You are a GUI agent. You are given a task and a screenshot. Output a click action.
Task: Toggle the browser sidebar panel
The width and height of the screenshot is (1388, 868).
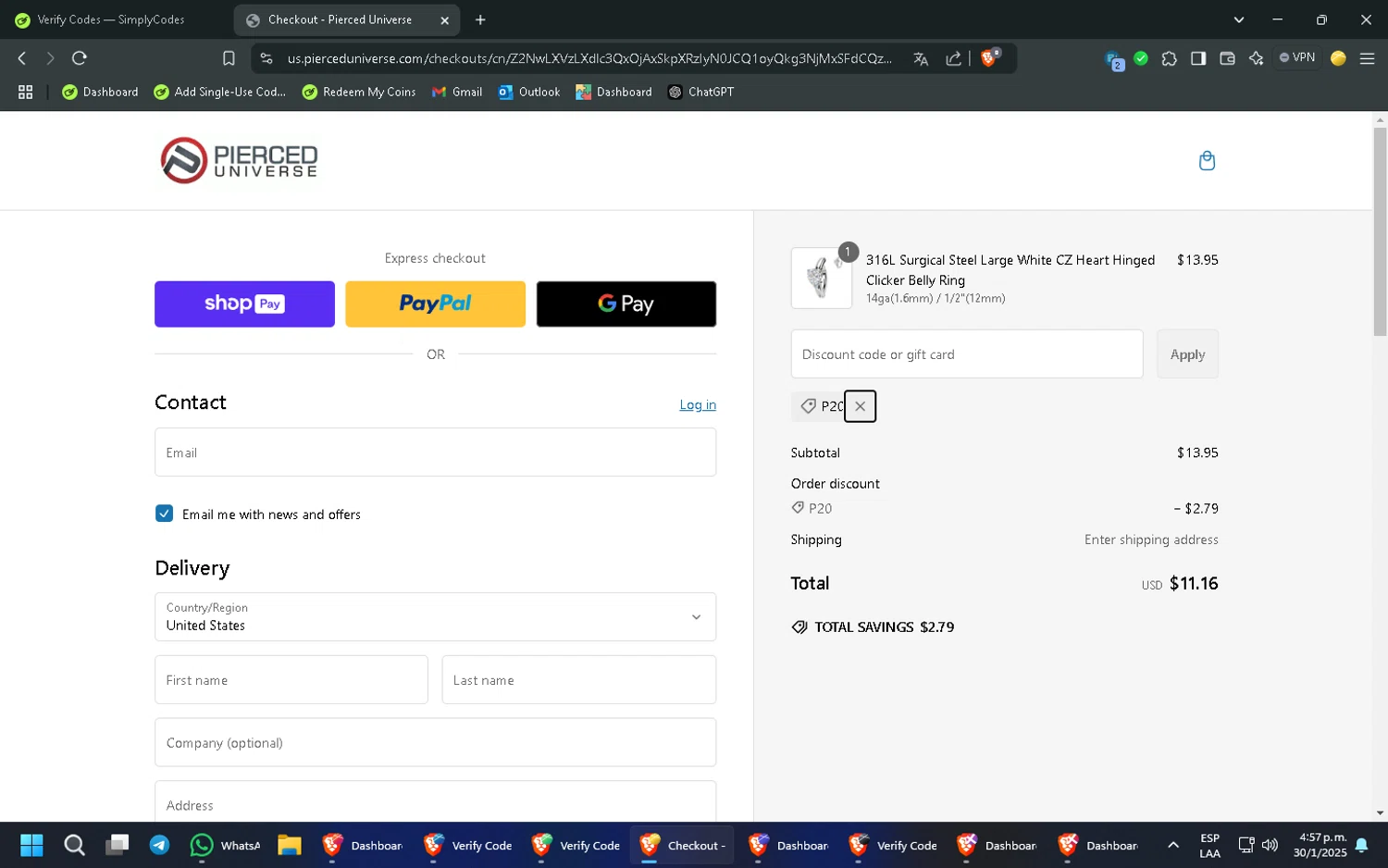click(1198, 58)
